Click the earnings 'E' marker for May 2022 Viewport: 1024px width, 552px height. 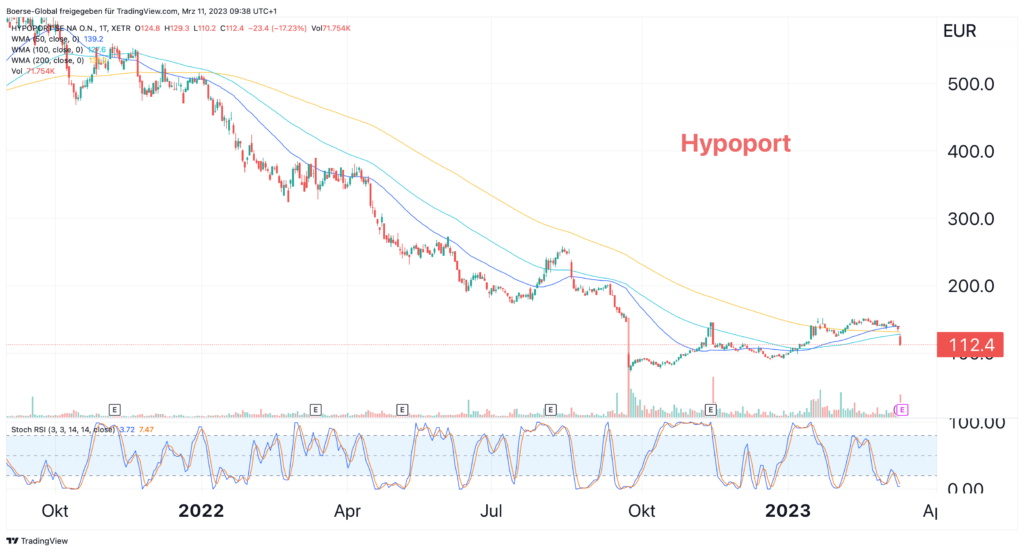(x=402, y=410)
